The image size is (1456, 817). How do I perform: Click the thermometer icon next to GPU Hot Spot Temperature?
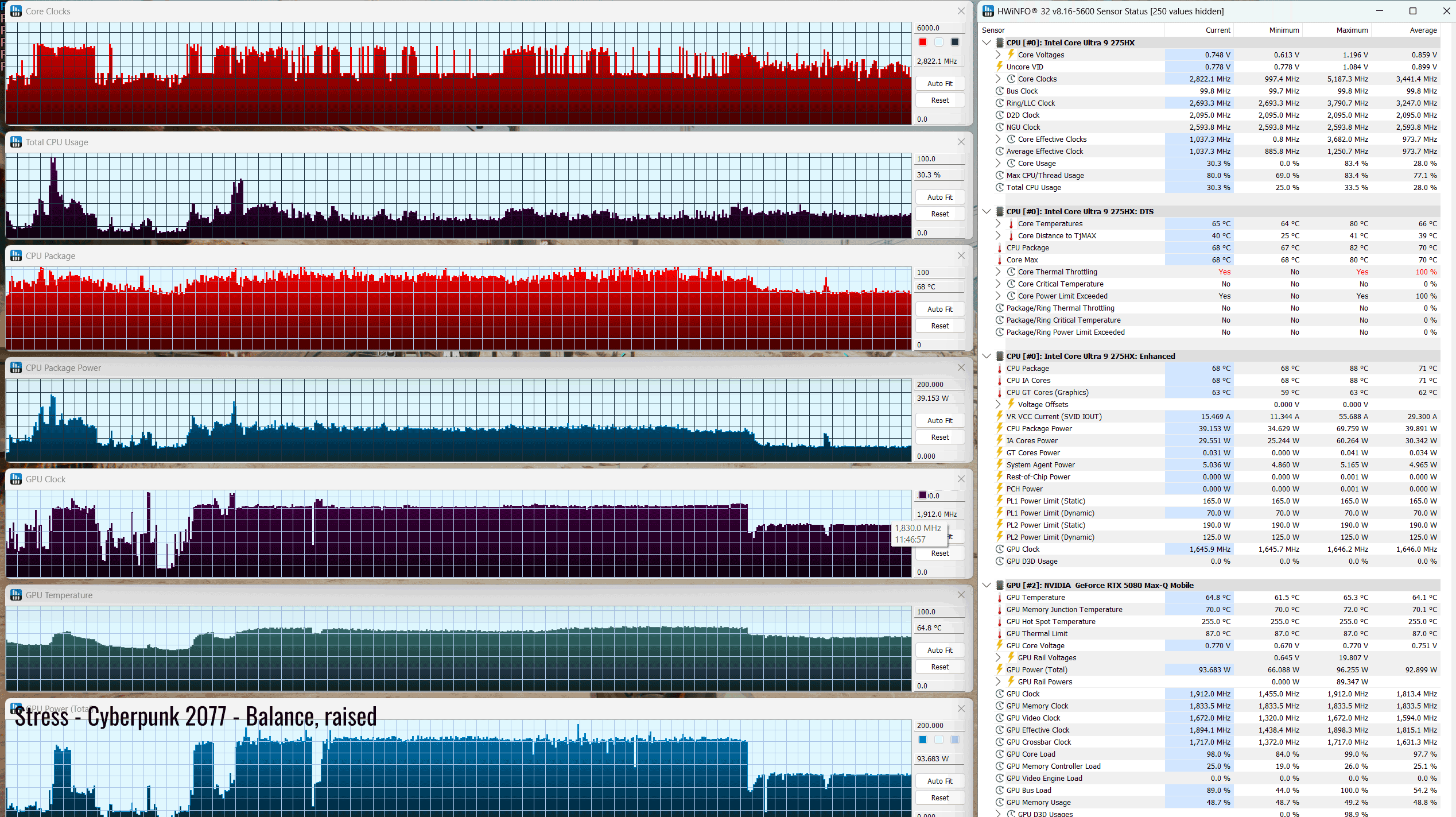(999, 621)
